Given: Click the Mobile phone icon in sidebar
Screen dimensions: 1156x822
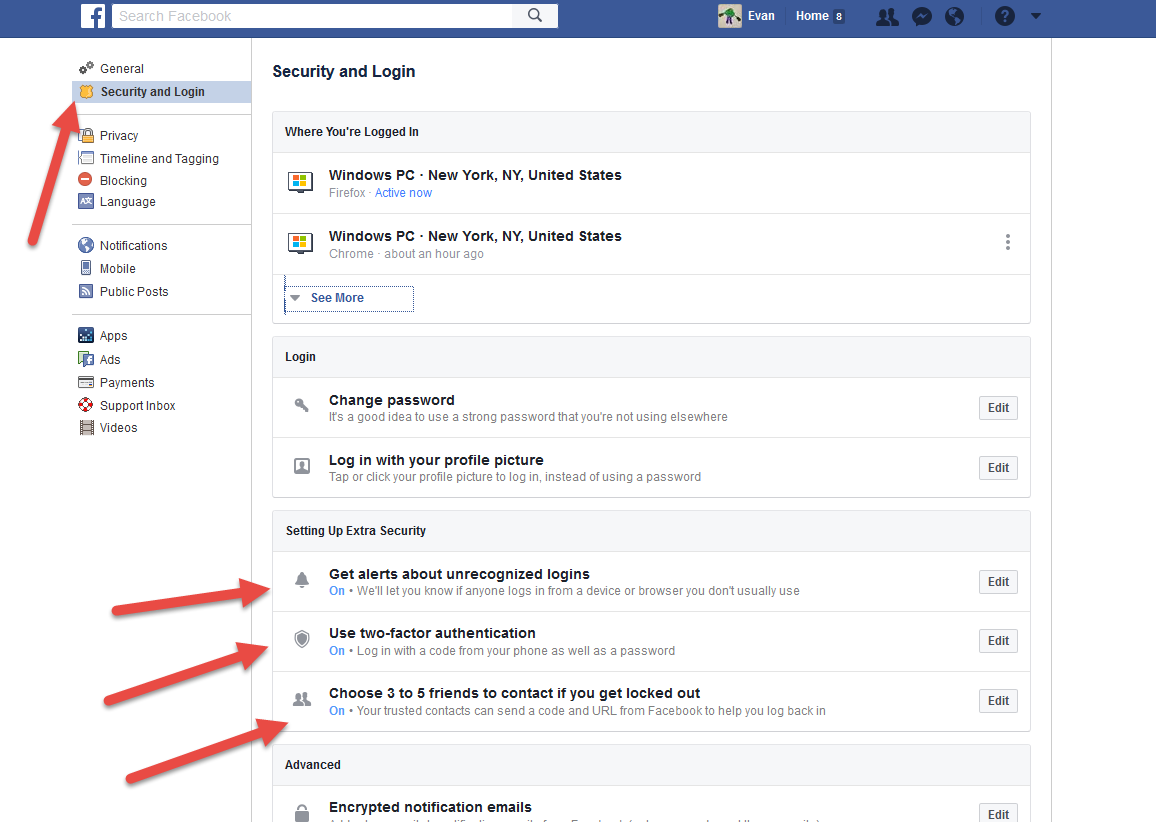Looking at the screenshot, I should (x=86, y=268).
